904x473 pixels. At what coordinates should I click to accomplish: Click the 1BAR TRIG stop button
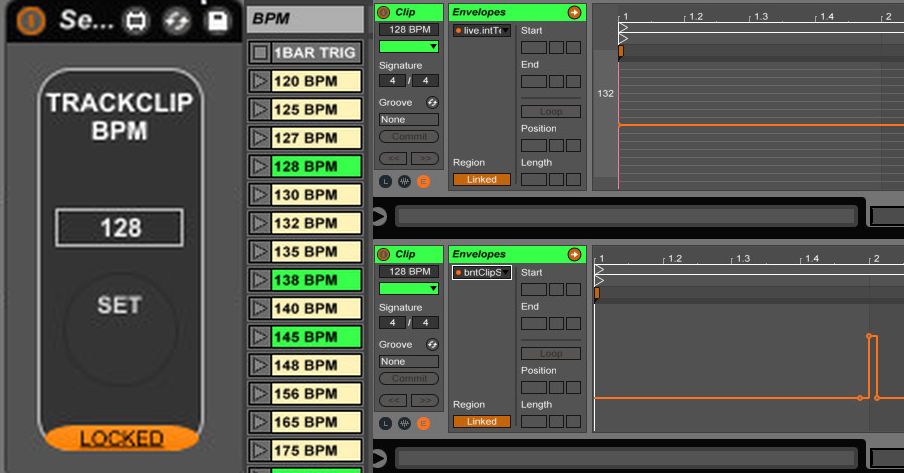259,53
